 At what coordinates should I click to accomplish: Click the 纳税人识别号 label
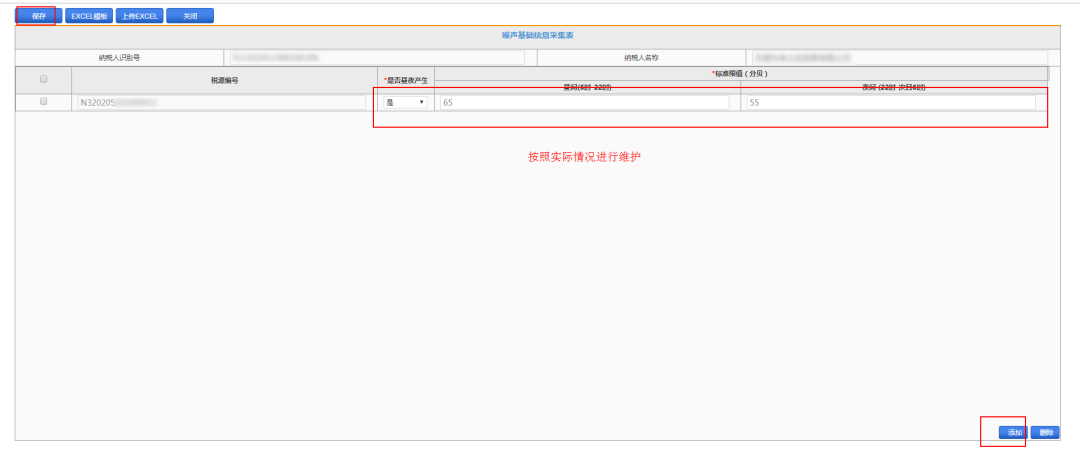tap(119, 58)
